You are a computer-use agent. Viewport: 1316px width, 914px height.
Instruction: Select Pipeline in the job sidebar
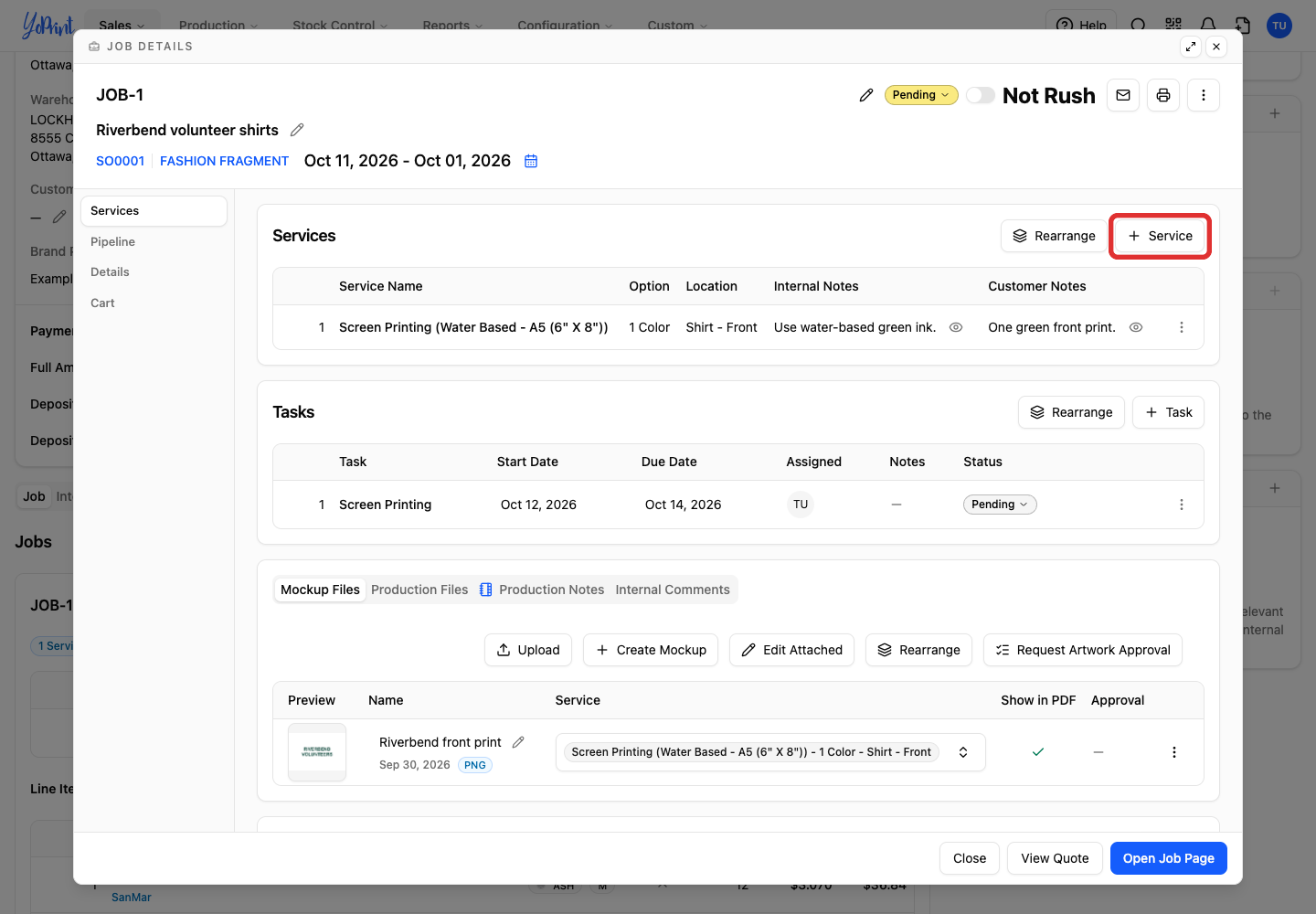[x=154, y=241]
